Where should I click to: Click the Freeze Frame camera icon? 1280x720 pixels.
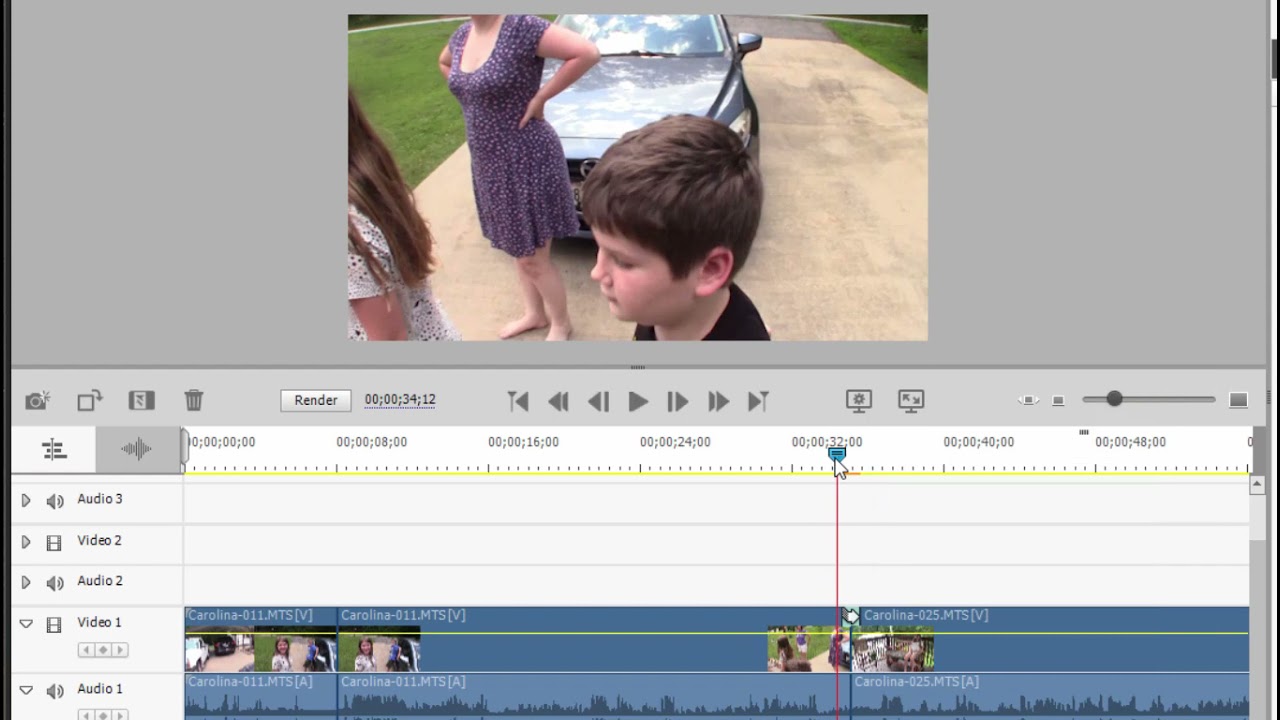tap(38, 401)
